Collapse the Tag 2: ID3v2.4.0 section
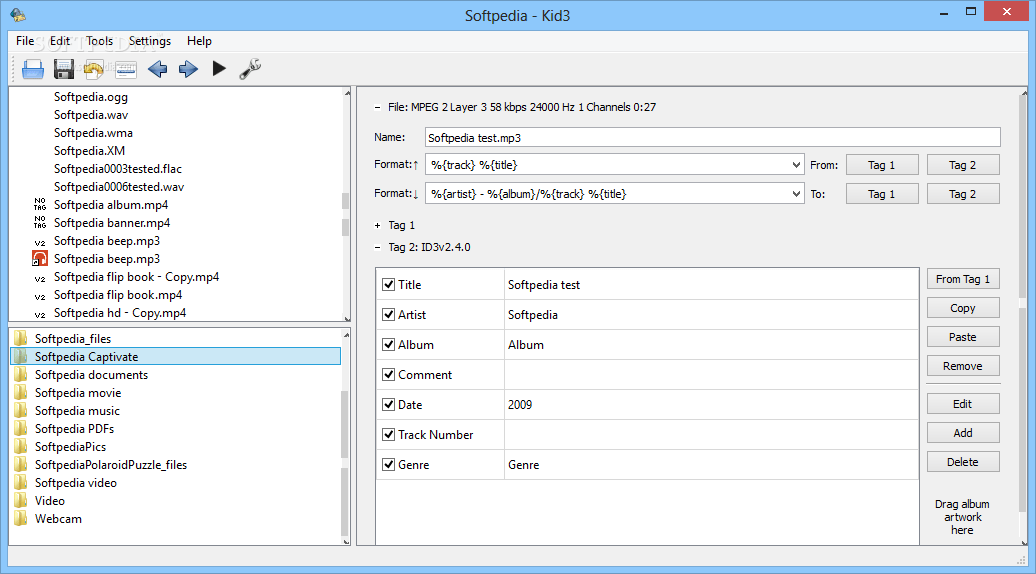The image size is (1036, 574). tap(377, 247)
